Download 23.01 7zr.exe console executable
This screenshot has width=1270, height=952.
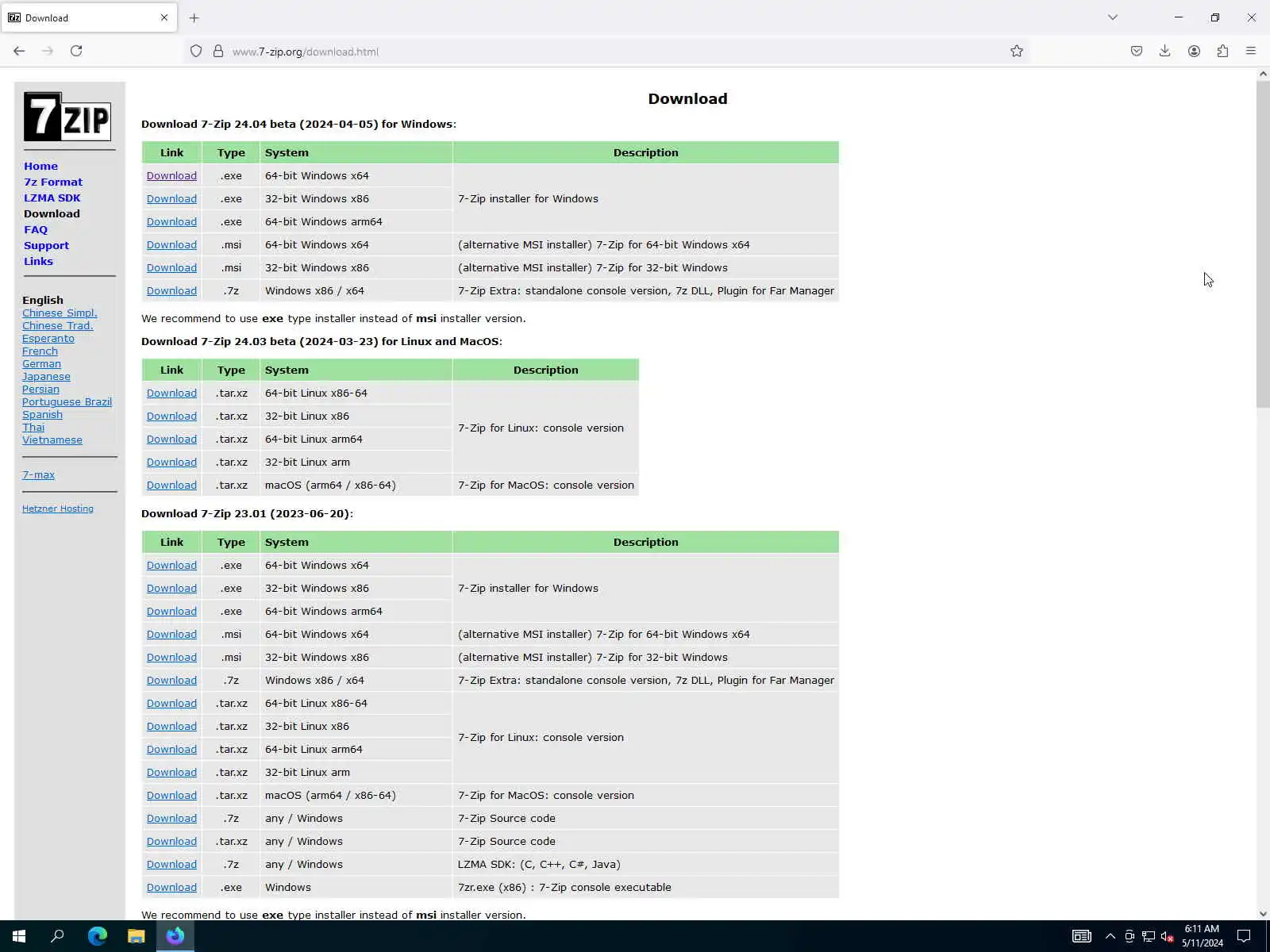point(171,887)
